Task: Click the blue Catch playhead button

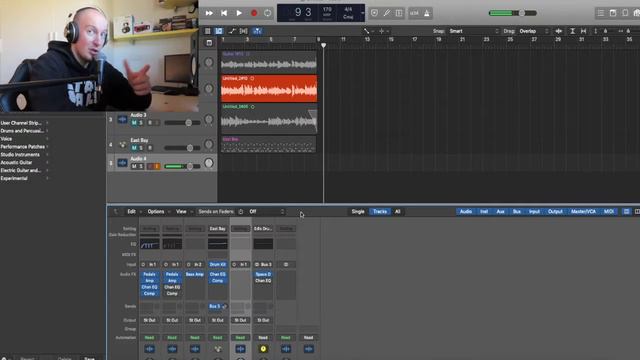Action: [257, 31]
